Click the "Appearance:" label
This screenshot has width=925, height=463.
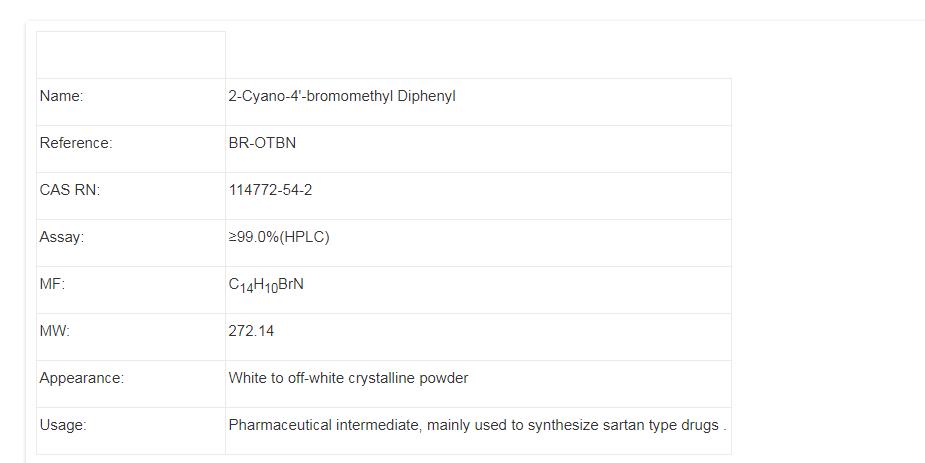point(81,379)
